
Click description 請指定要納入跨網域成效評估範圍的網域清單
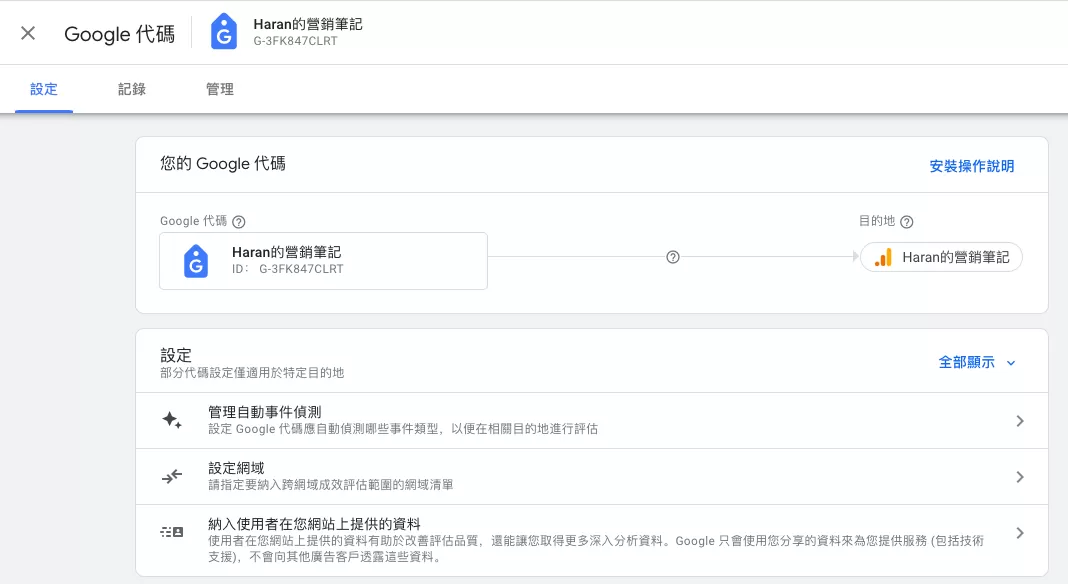(x=330, y=485)
